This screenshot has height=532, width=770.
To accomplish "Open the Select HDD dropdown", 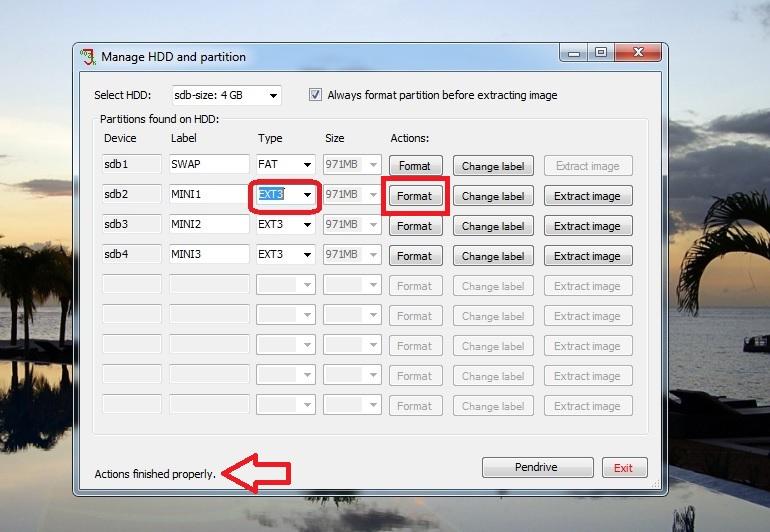I will pyautogui.click(x=273, y=95).
